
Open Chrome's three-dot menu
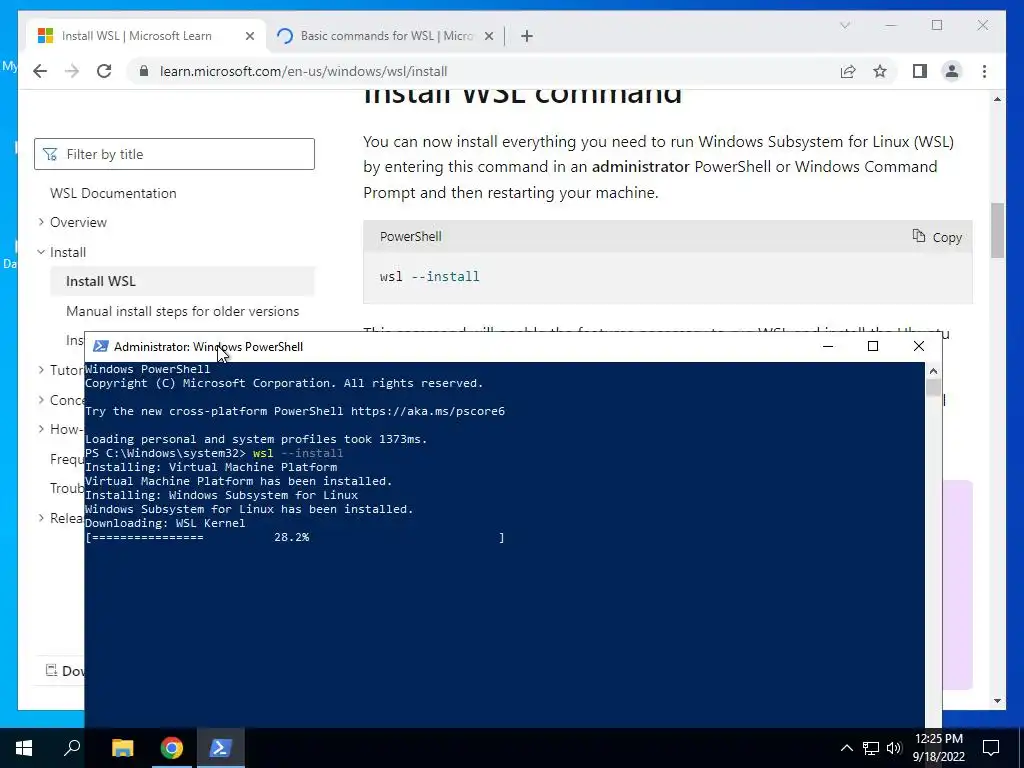tap(984, 71)
